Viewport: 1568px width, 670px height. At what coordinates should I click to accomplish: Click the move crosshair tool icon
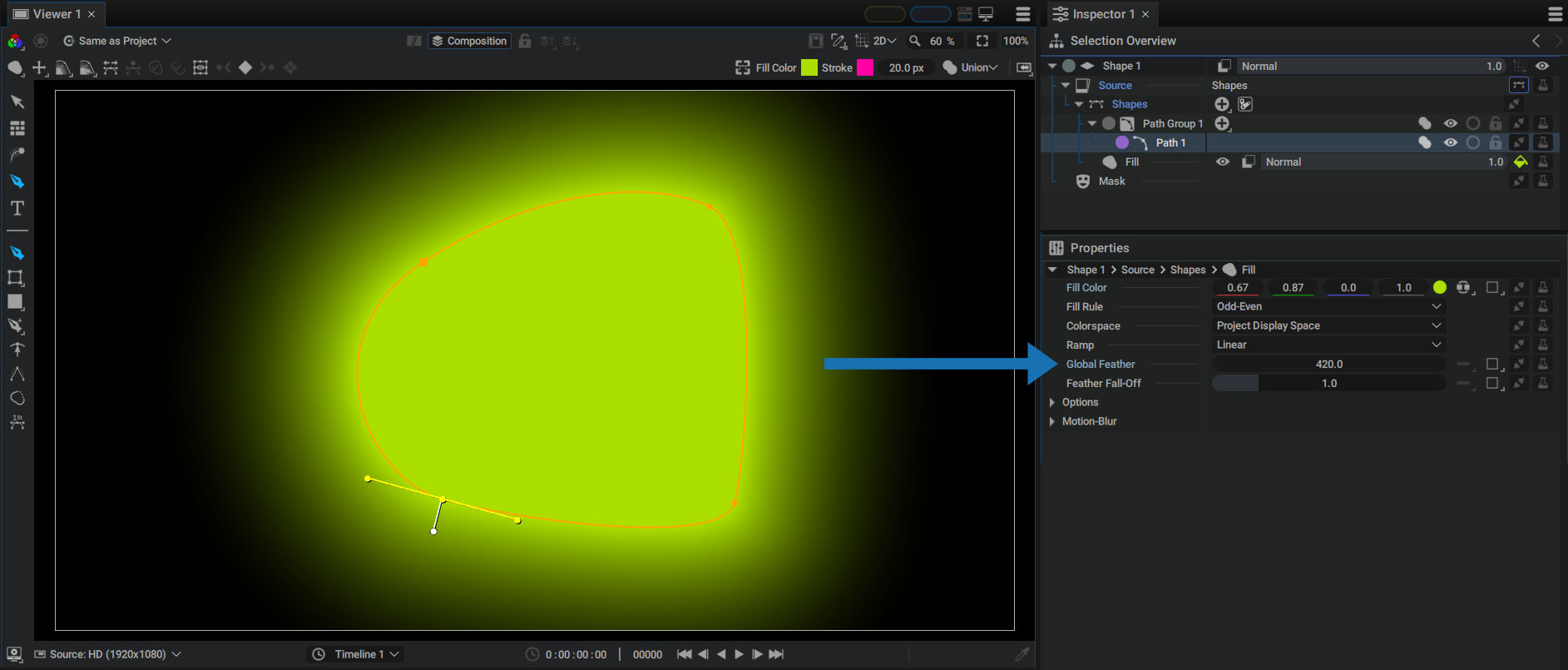tap(39, 67)
